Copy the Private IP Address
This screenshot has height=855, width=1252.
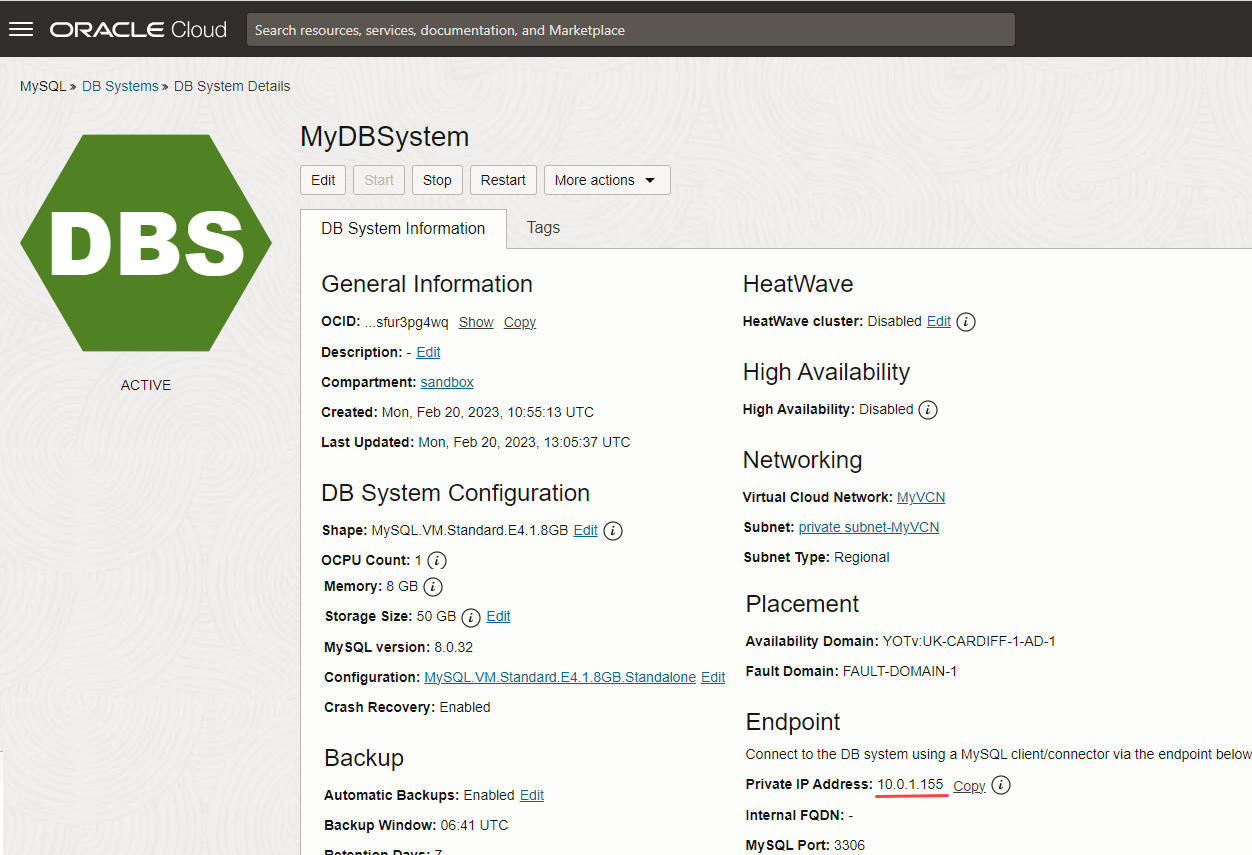click(969, 786)
